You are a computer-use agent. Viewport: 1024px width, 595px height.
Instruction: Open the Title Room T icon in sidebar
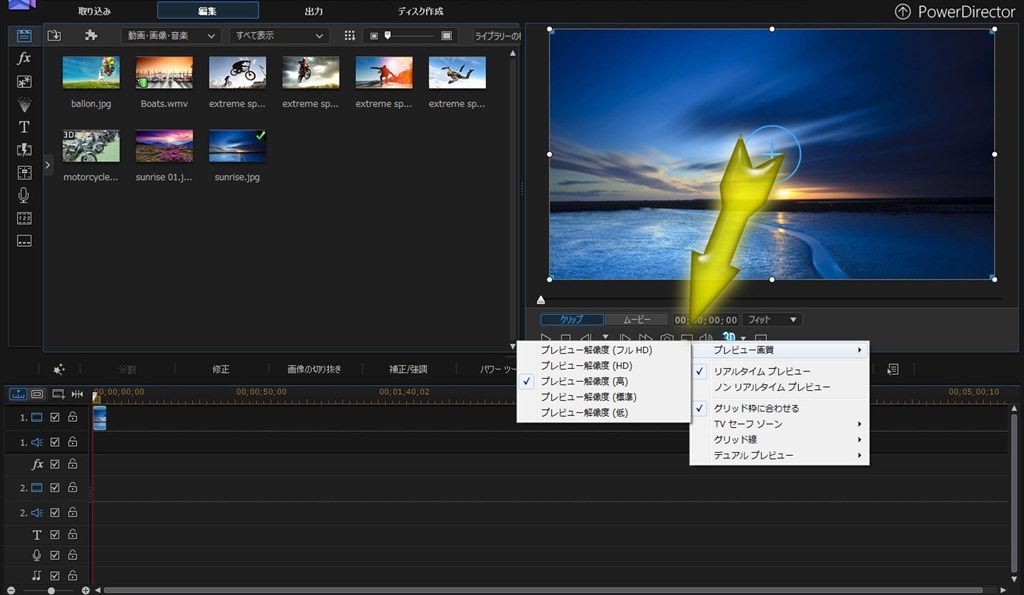(x=24, y=127)
